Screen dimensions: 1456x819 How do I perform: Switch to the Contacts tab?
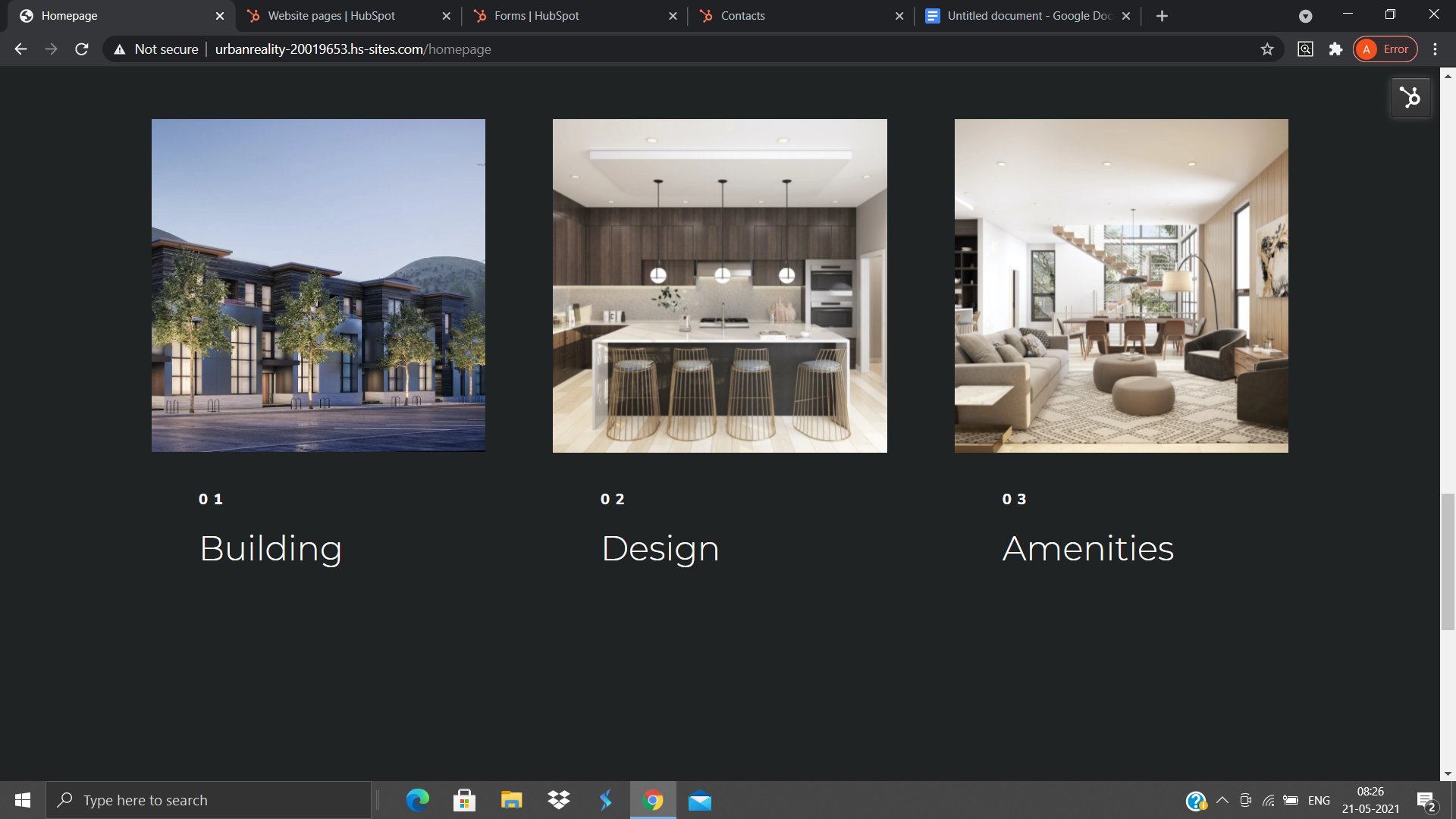(742, 16)
